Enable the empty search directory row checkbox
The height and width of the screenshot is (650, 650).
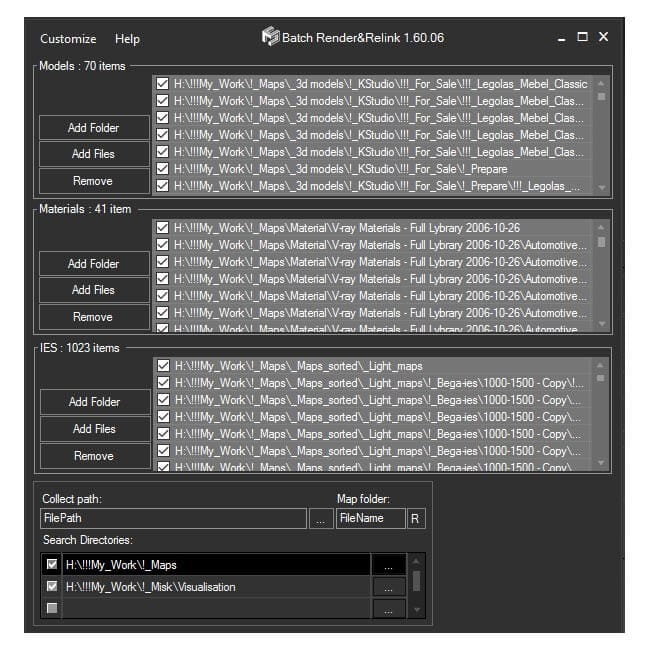click(52, 608)
